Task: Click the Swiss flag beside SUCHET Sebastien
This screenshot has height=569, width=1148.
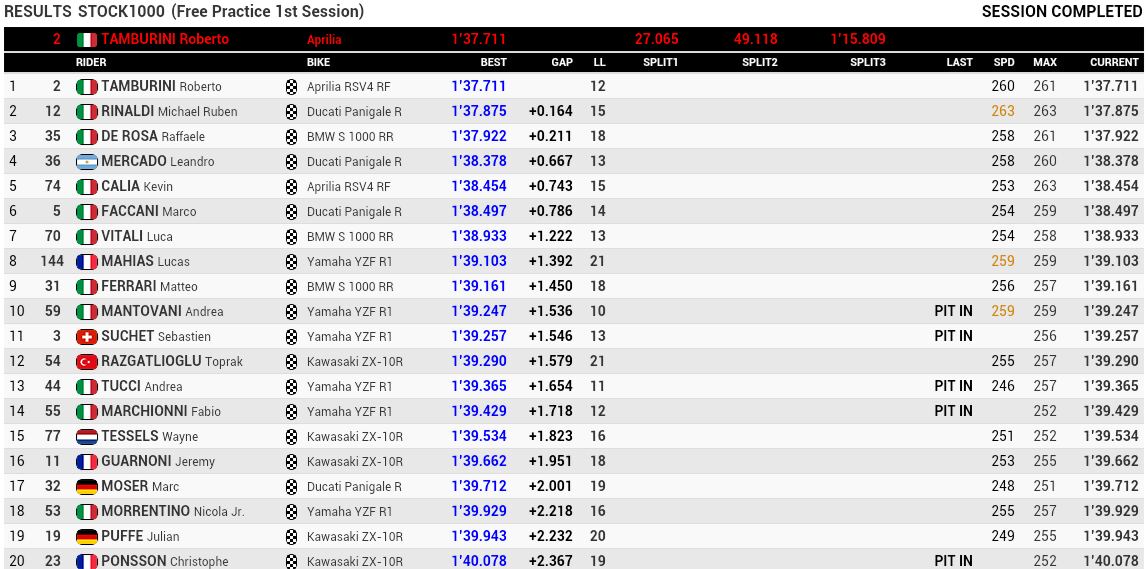Action: [x=86, y=337]
